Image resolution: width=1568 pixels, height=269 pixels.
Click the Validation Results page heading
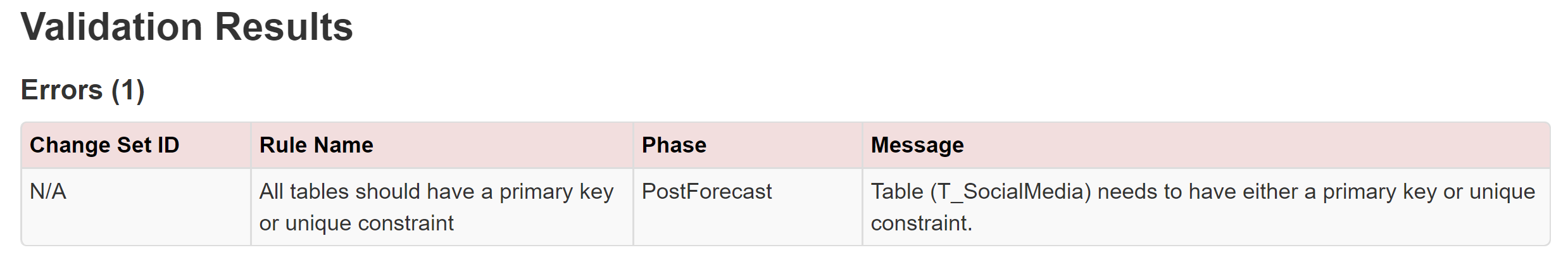(187, 27)
